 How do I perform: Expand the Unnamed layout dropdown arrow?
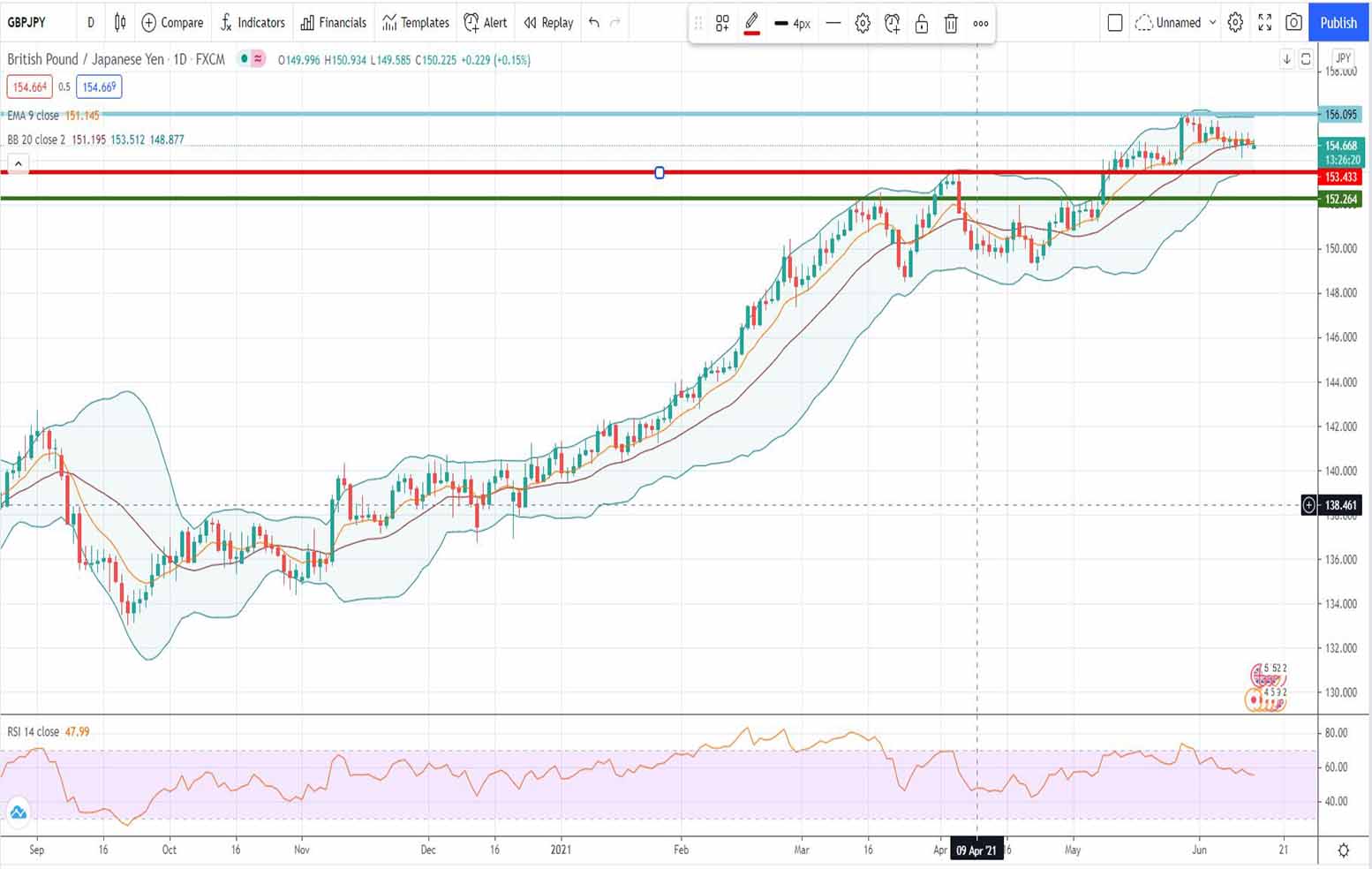(x=1212, y=22)
